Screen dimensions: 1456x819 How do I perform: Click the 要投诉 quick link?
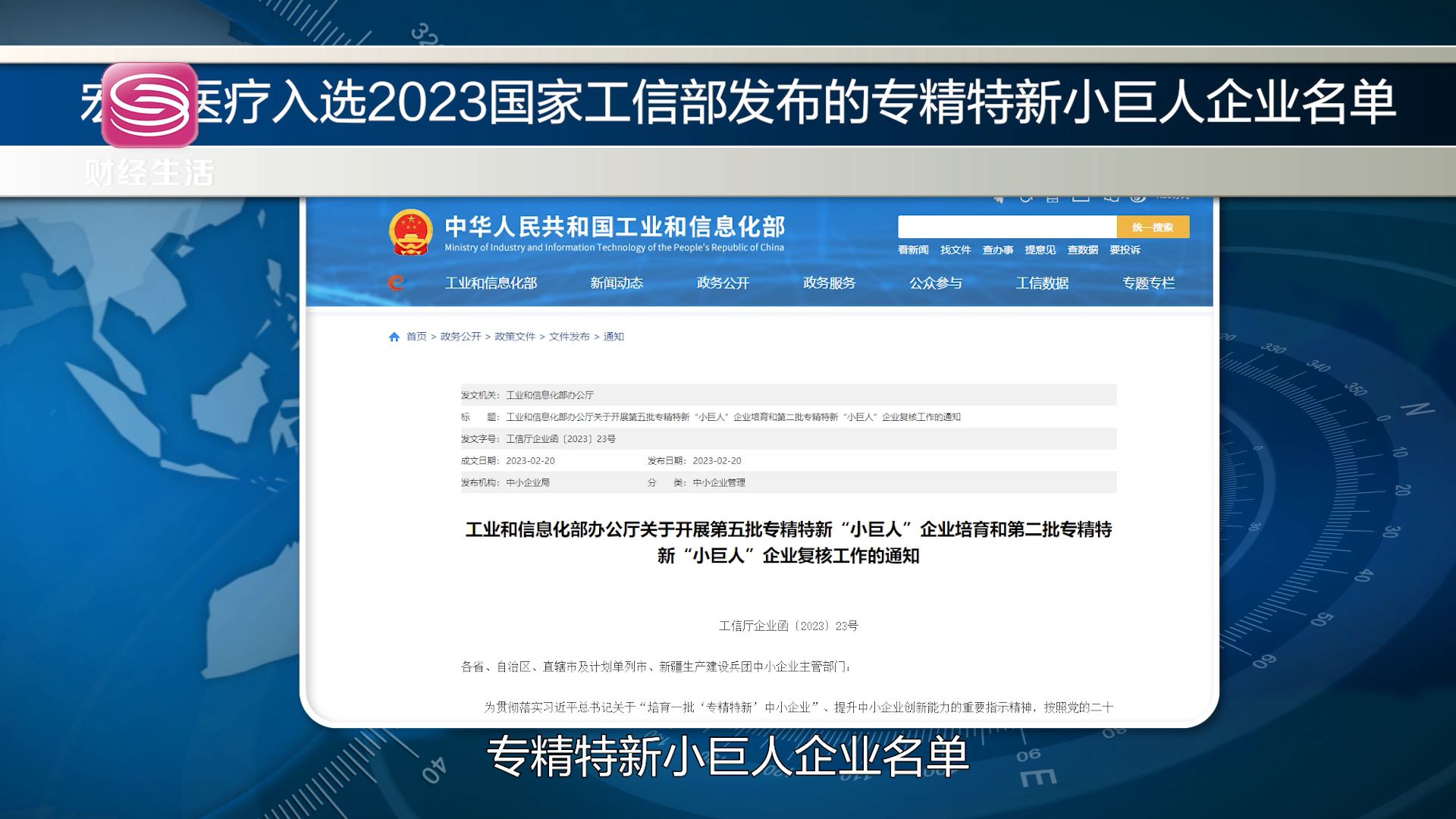1125,249
